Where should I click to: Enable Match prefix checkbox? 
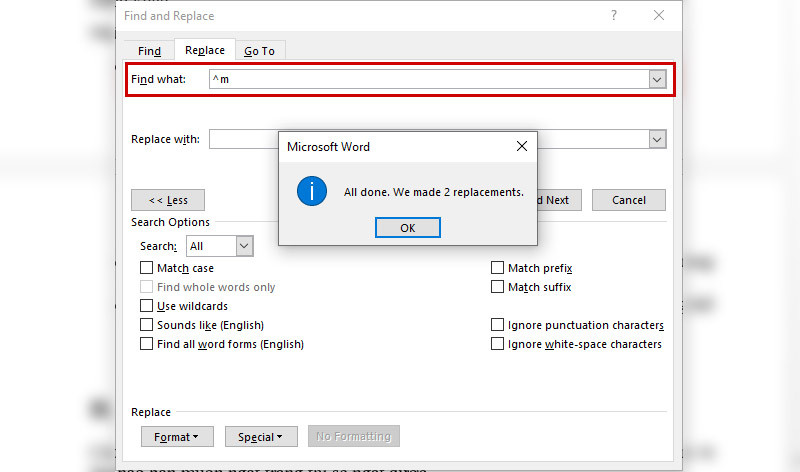[x=497, y=268]
